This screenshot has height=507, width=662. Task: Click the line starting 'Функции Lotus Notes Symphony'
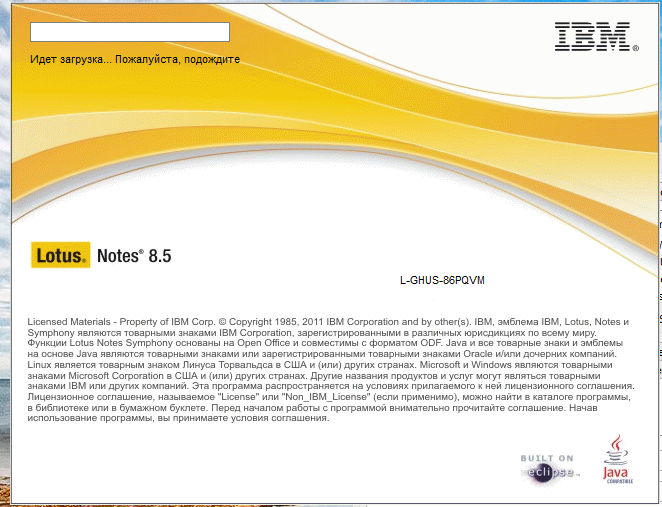325,343
